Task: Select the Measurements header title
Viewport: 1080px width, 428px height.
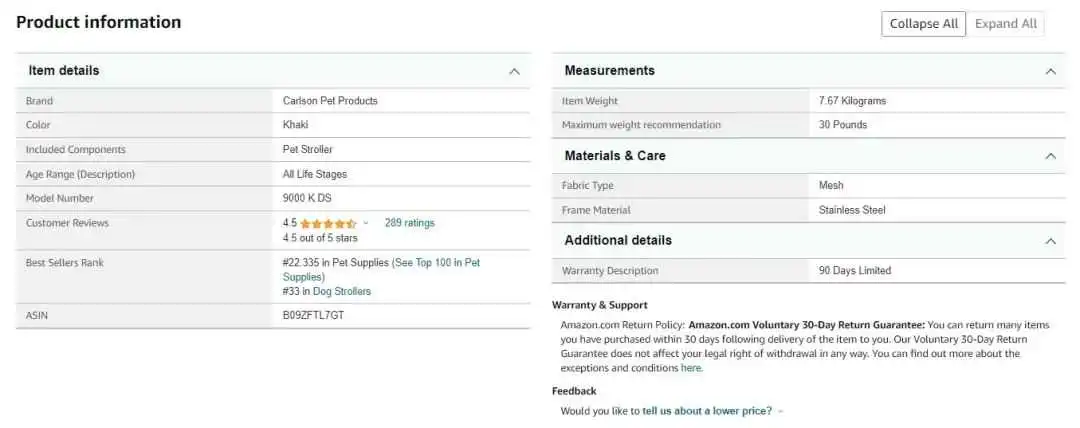Action: (609, 70)
